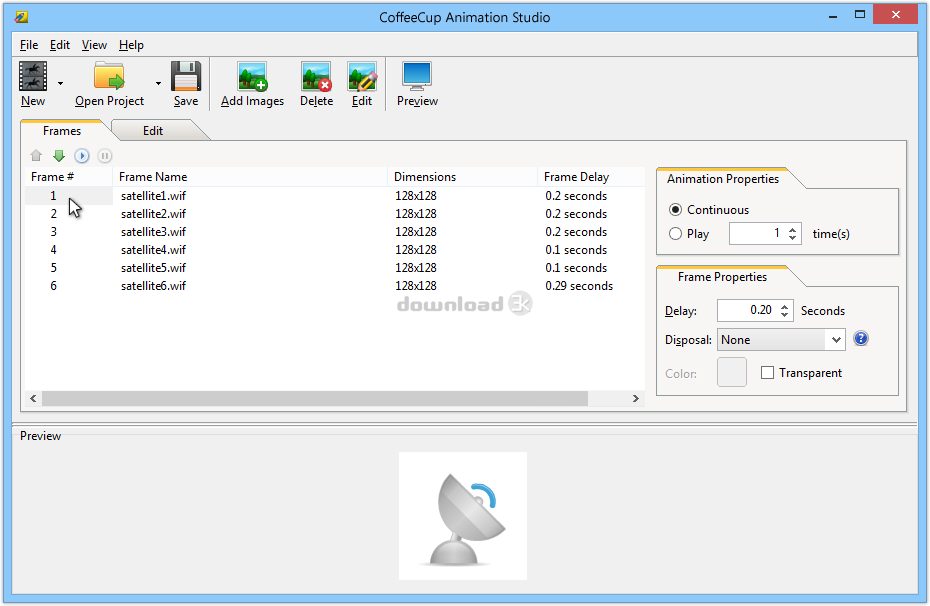Screen dimensions: 930x606
Task: Open the dropdown arrow next to New
Action: 60,84
